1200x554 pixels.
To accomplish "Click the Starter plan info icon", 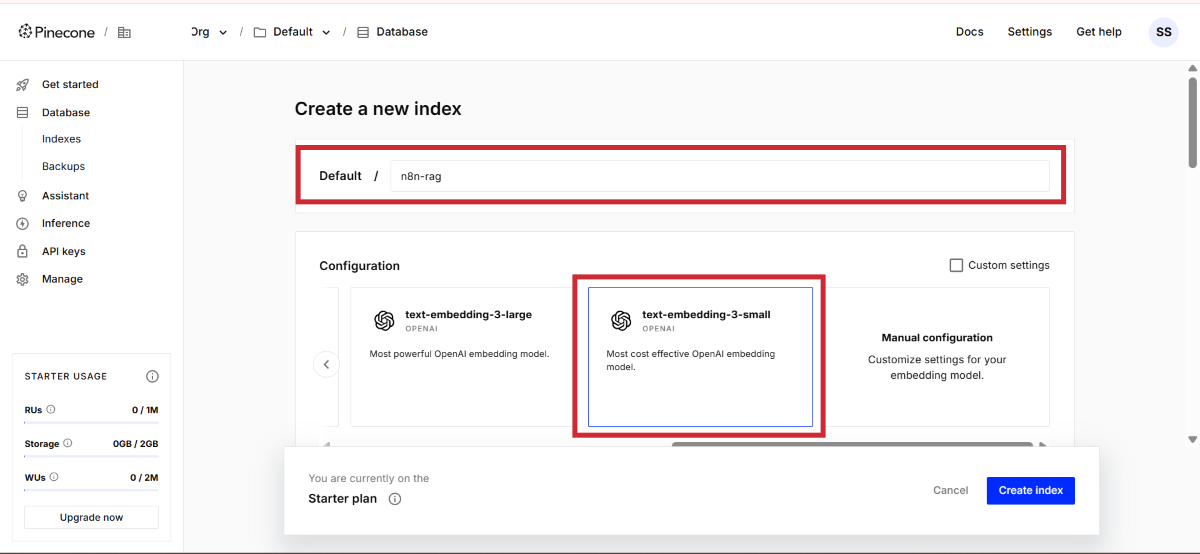I will pyautogui.click(x=395, y=499).
